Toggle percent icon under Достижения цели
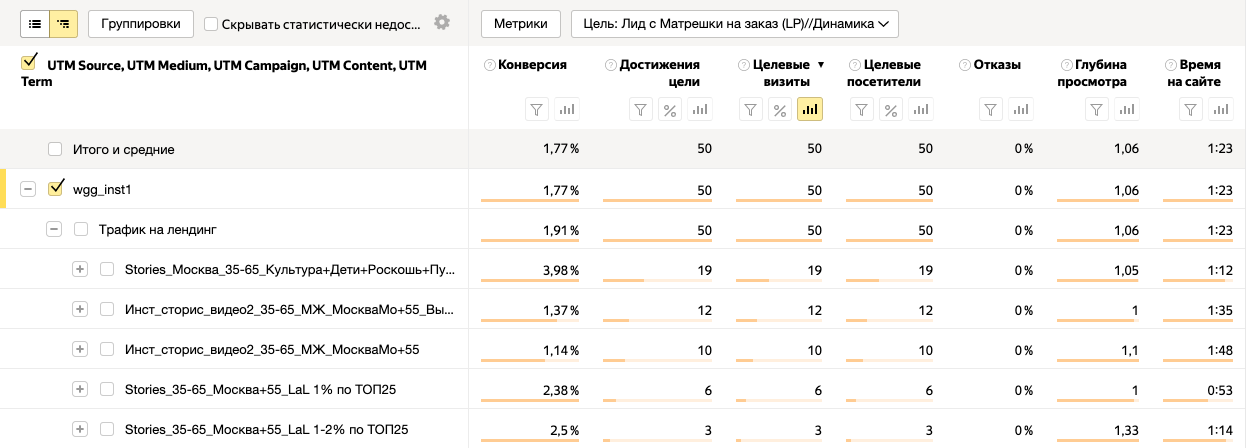Viewport: 1246px width, 448px height. point(671,109)
